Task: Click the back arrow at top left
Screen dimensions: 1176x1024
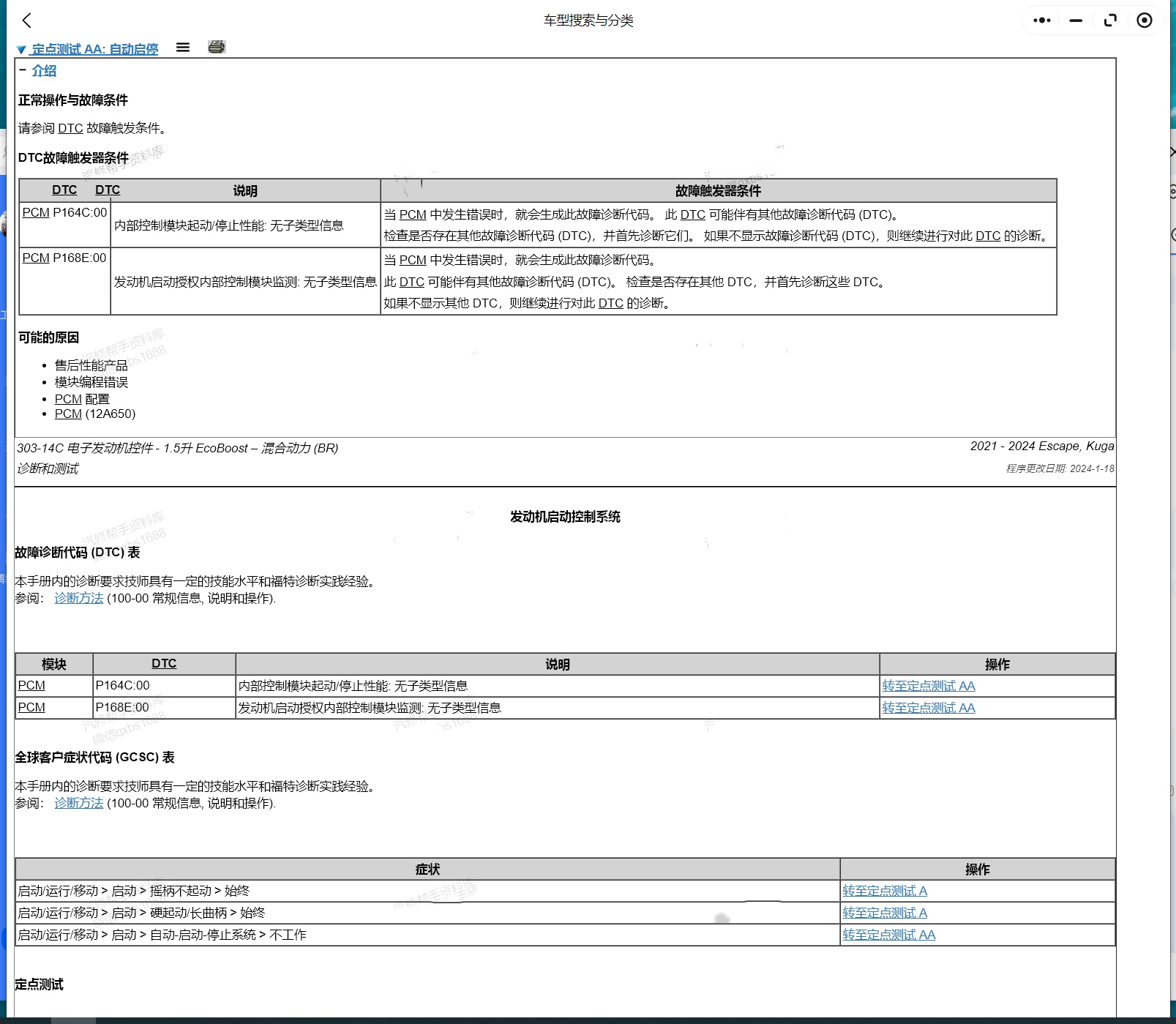Action: pos(26,20)
